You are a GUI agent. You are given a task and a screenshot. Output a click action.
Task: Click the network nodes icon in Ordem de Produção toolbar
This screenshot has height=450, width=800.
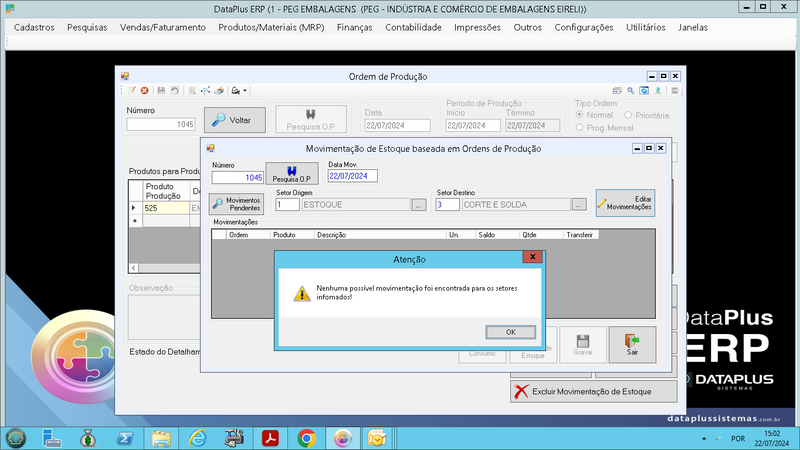click(206, 90)
